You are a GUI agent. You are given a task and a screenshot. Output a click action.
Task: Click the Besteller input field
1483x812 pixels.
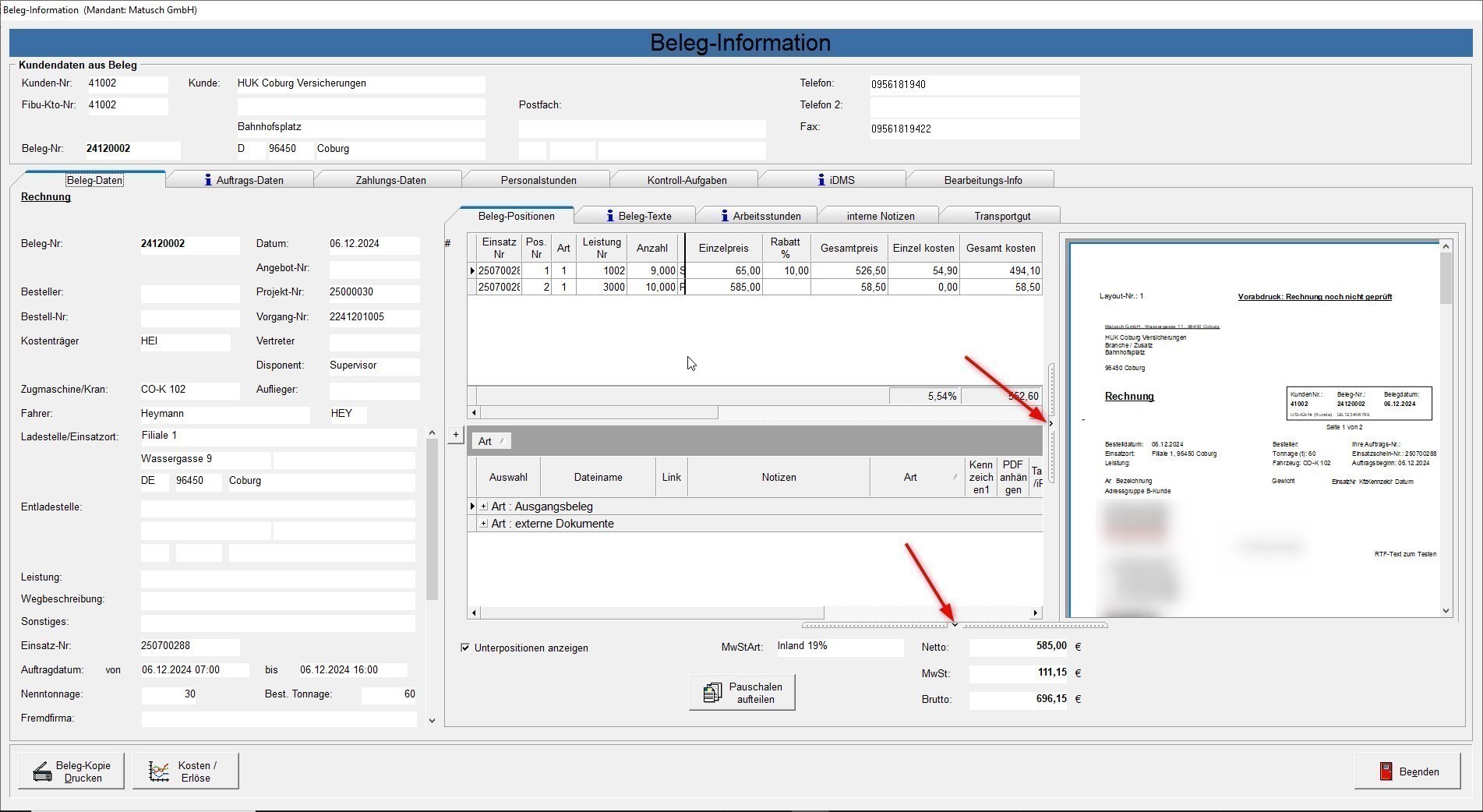point(190,293)
